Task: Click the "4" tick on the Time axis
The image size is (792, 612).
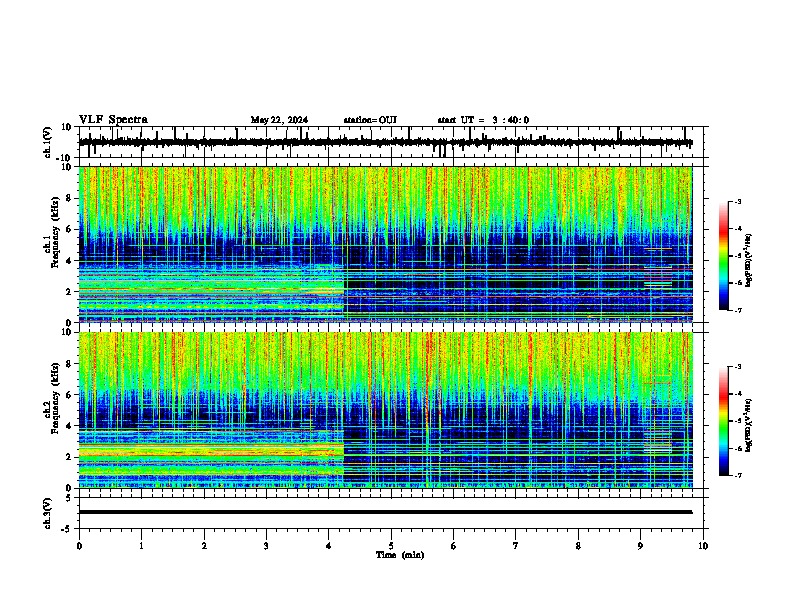Action: point(329,546)
